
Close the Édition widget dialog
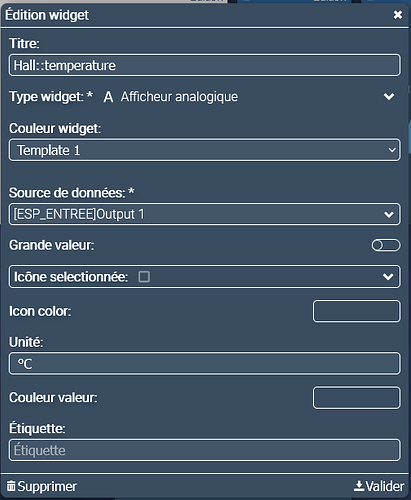click(x=397, y=15)
